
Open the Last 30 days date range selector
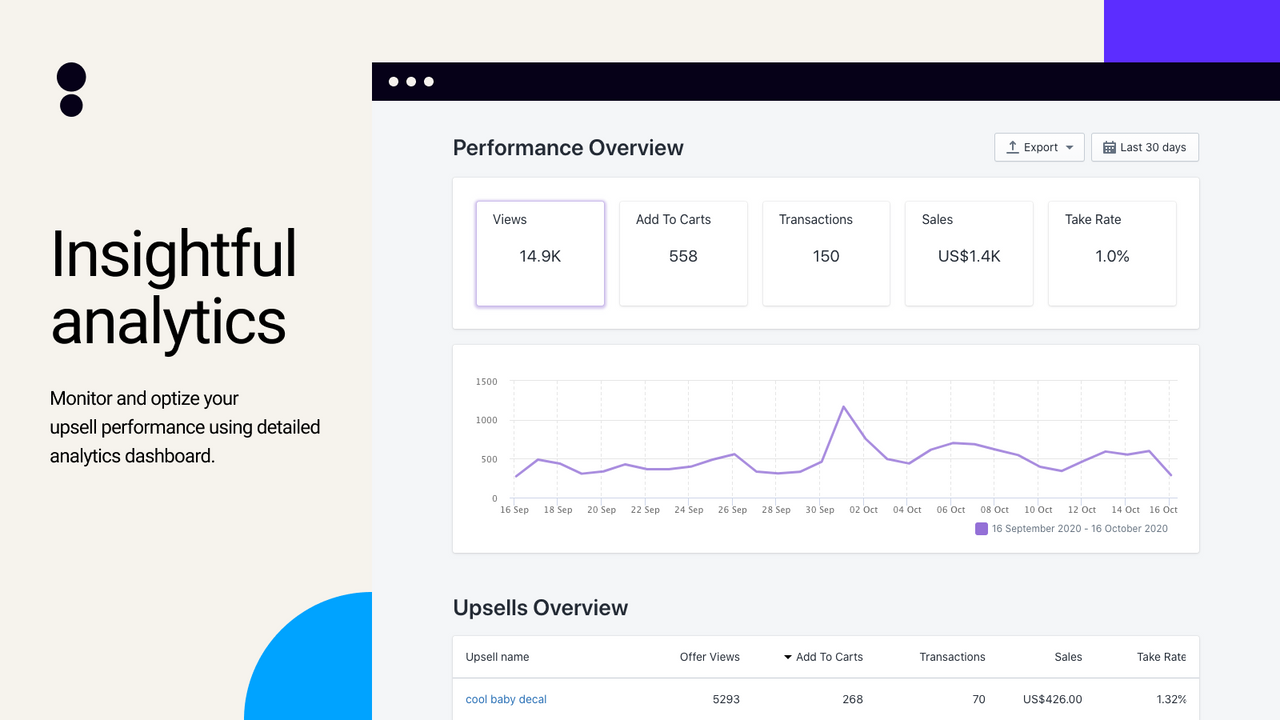coord(1144,146)
